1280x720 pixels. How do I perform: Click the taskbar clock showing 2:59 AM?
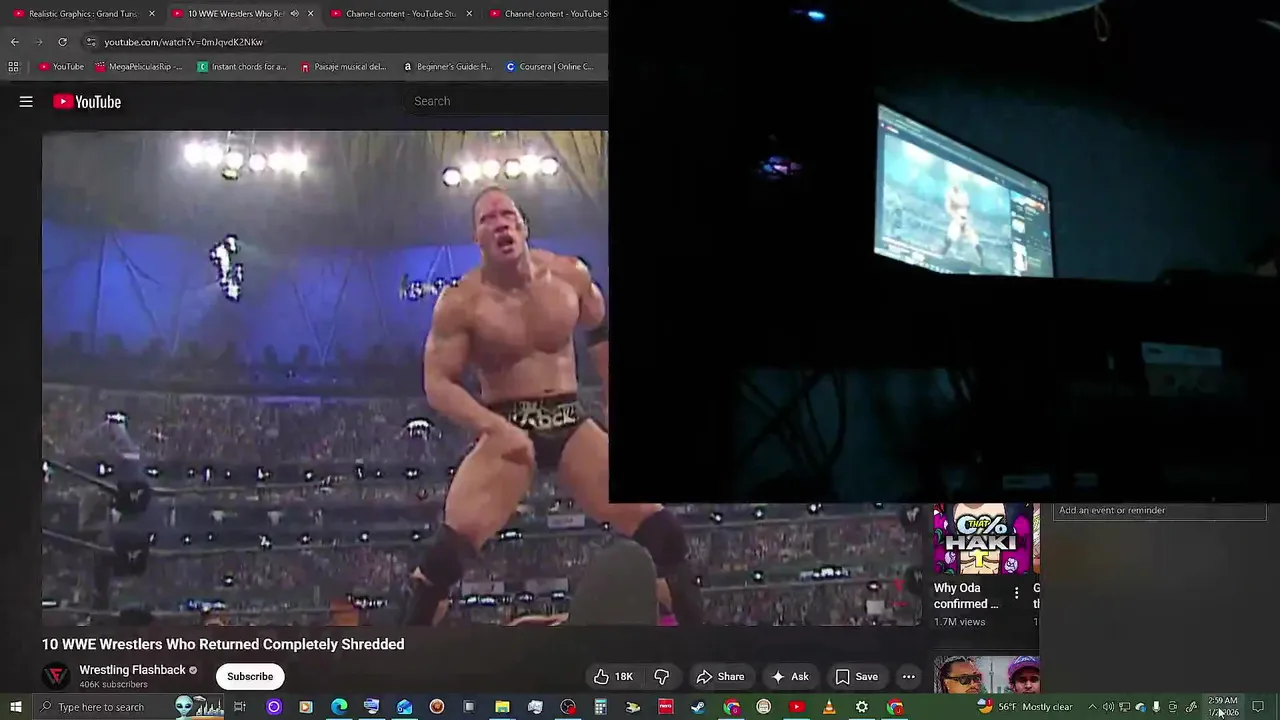pos(1223,706)
